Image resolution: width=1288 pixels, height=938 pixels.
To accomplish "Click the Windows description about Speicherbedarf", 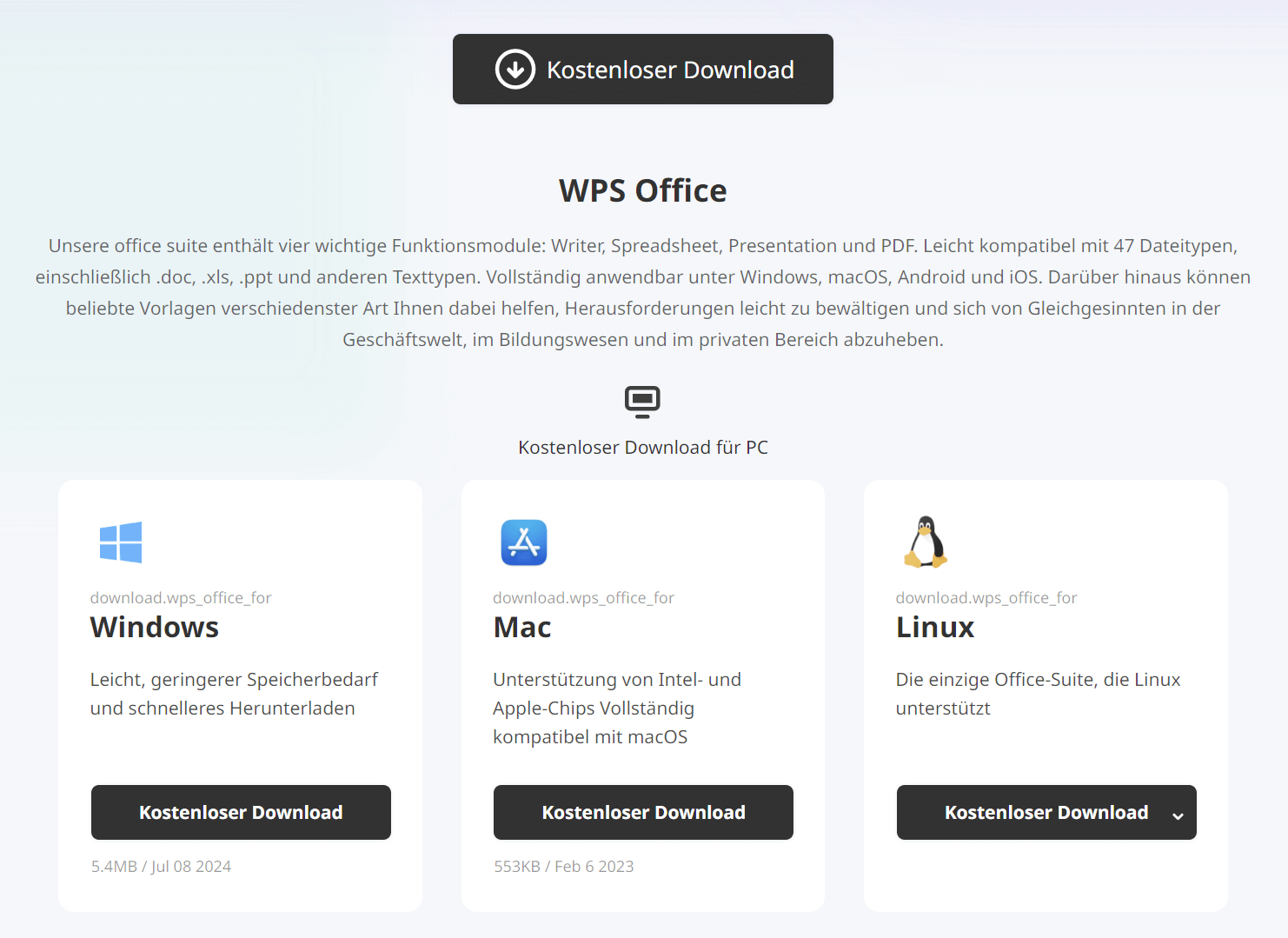I will pos(235,694).
